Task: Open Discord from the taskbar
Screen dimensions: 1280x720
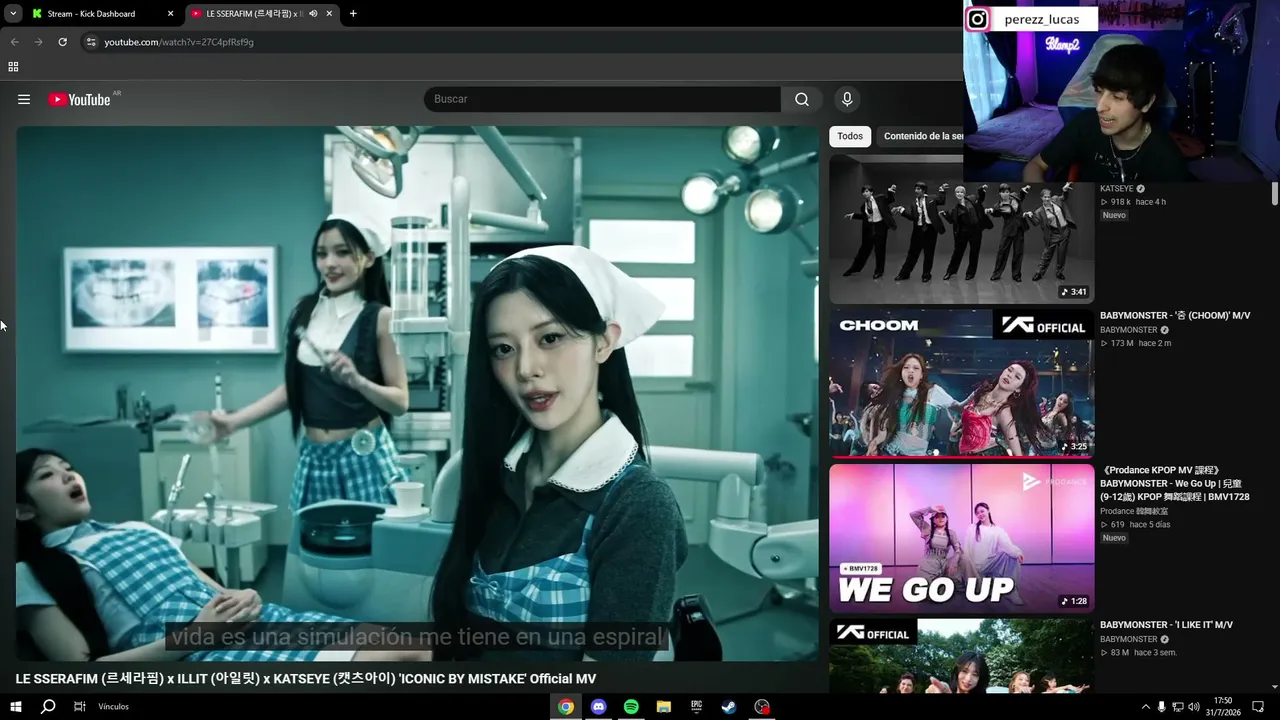Action: (x=599, y=707)
